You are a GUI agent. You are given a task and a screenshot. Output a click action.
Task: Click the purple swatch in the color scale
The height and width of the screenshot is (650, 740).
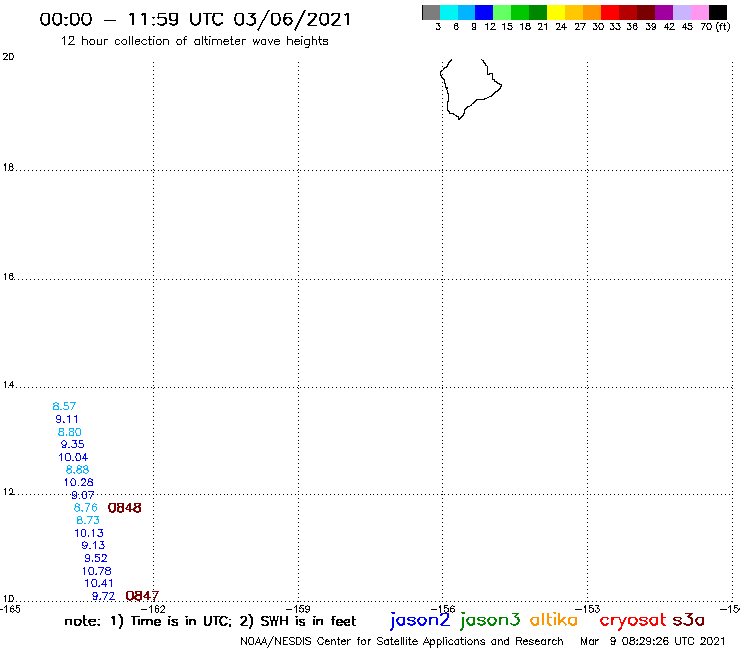664,12
